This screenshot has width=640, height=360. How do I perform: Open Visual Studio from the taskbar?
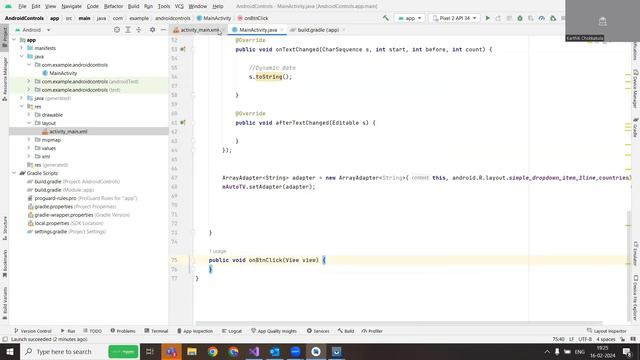(254, 351)
